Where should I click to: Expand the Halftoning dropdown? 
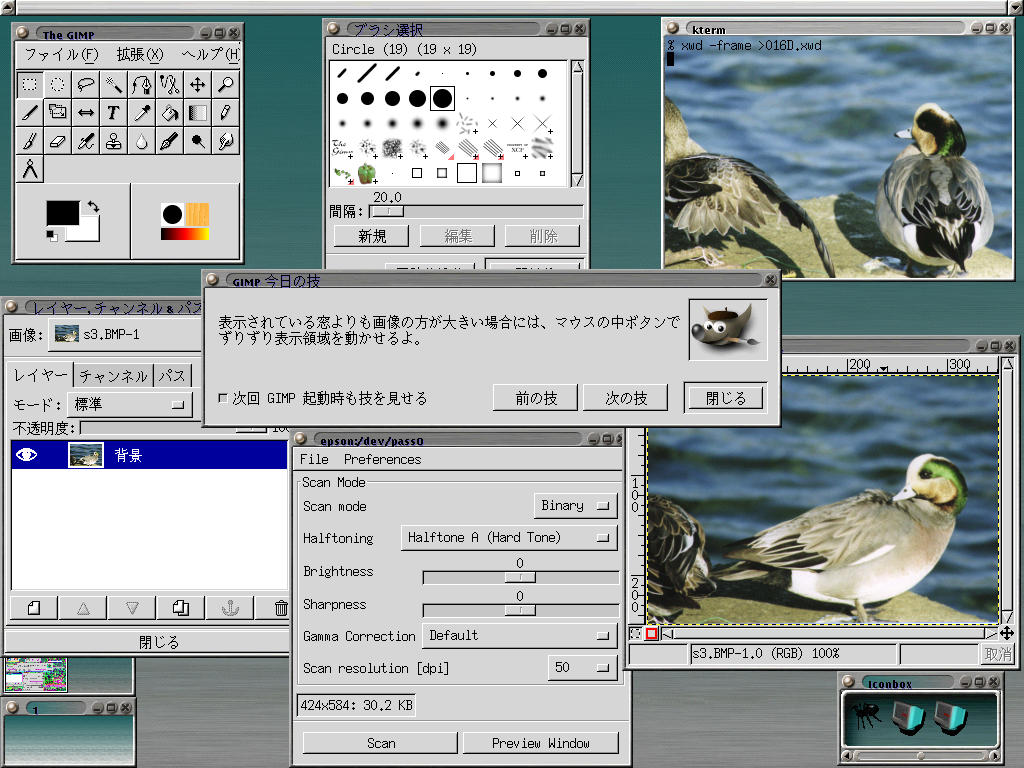(x=509, y=537)
